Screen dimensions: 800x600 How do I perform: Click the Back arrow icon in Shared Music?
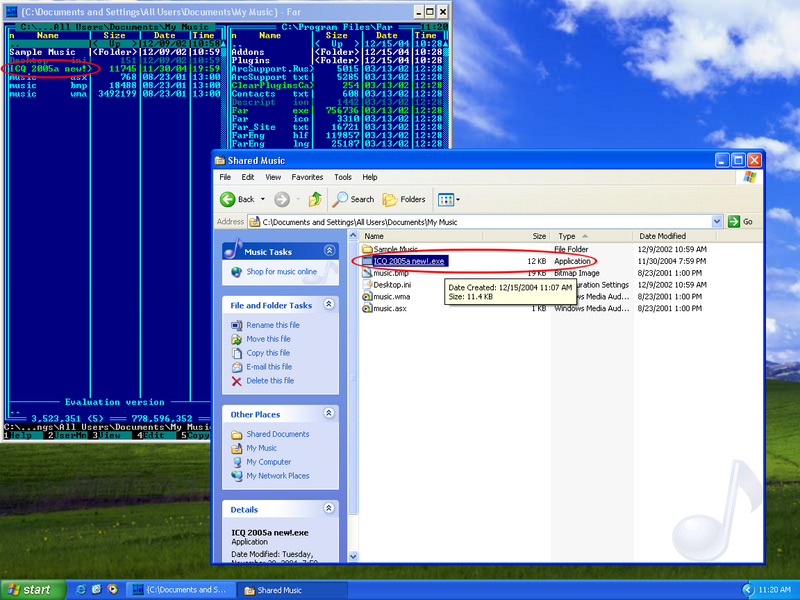point(228,199)
